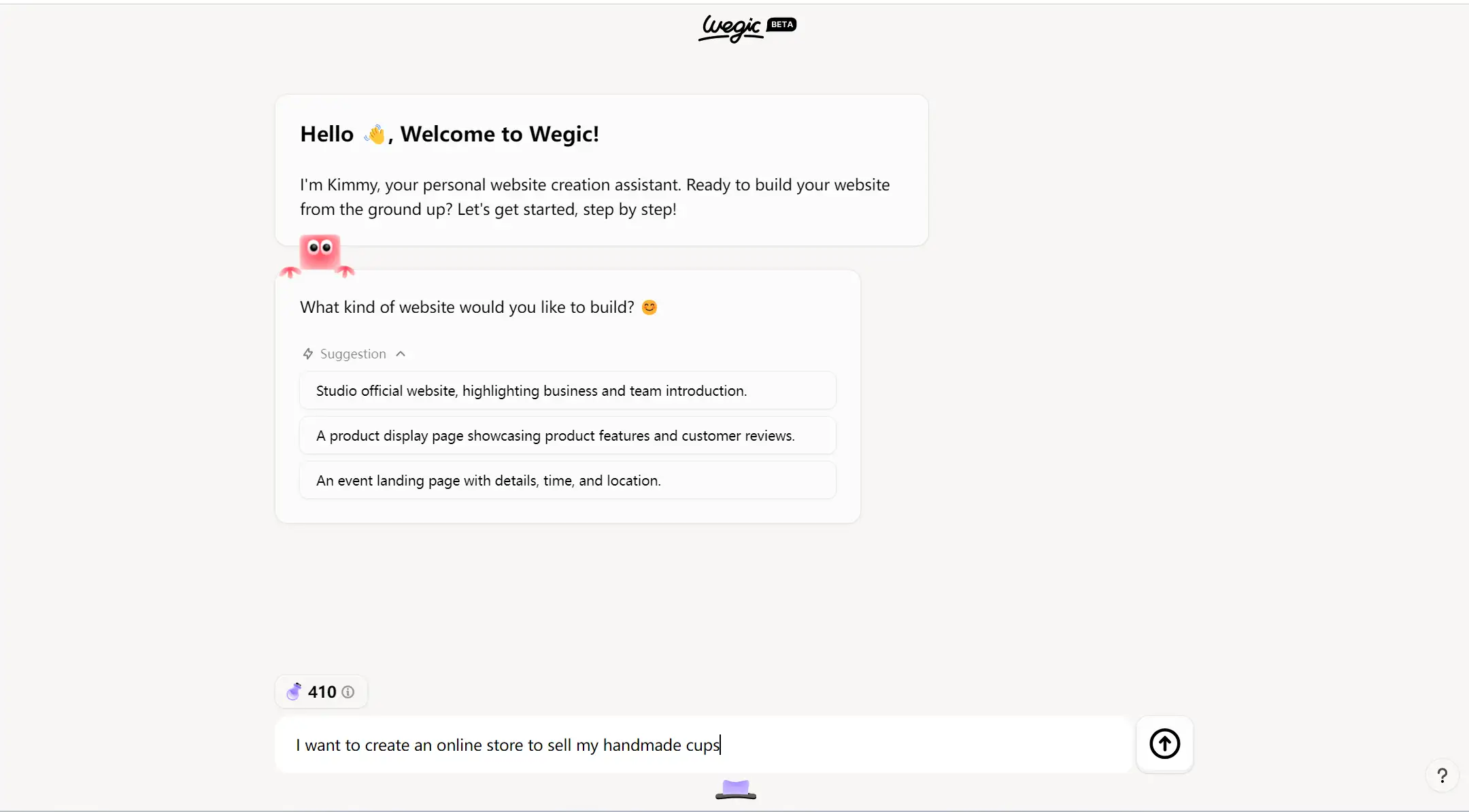Collapse the Suggestion list chevron
This screenshot has width=1469, height=812.
pyautogui.click(x=401, y=354)
